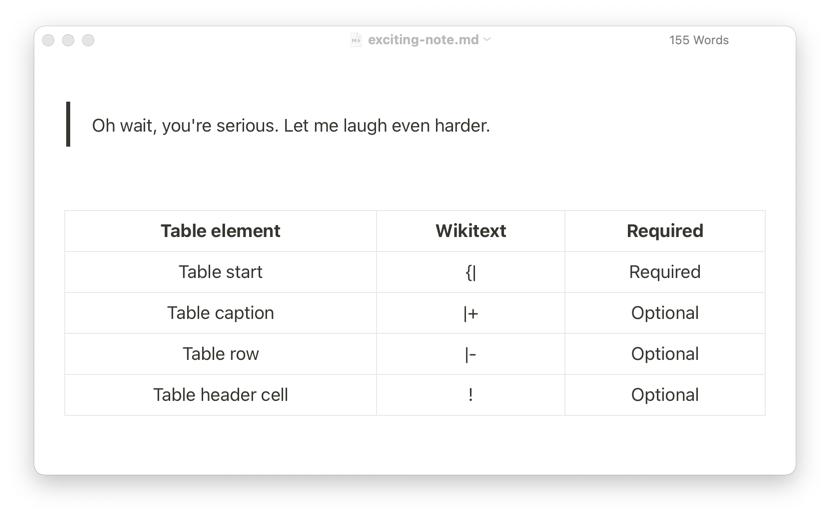The height and width of the screenshot is (517, 830).
Task: Click the yellow minimize window button
Action: (x=68, y=40)
